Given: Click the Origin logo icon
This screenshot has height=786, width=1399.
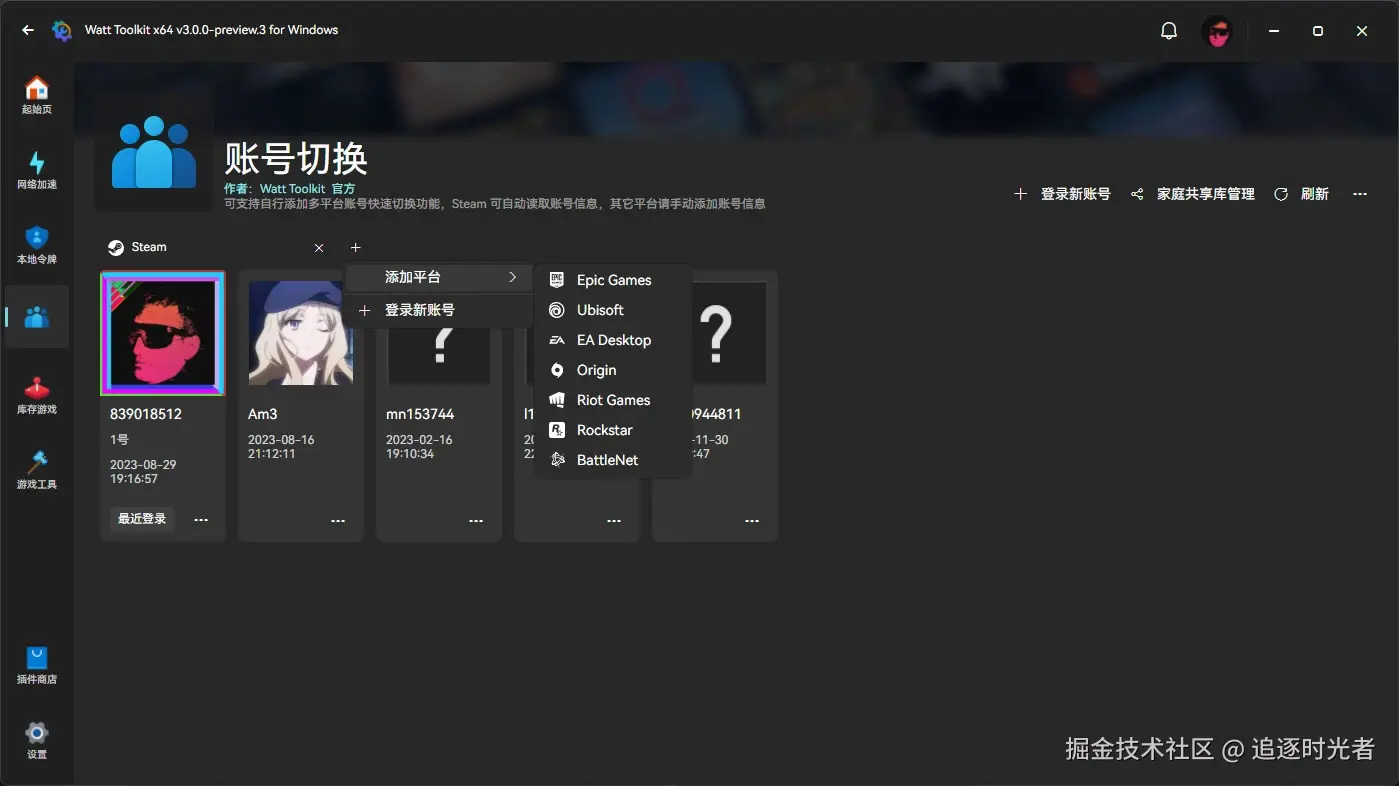Looking at the screenshot, I should tap(557, 370).
